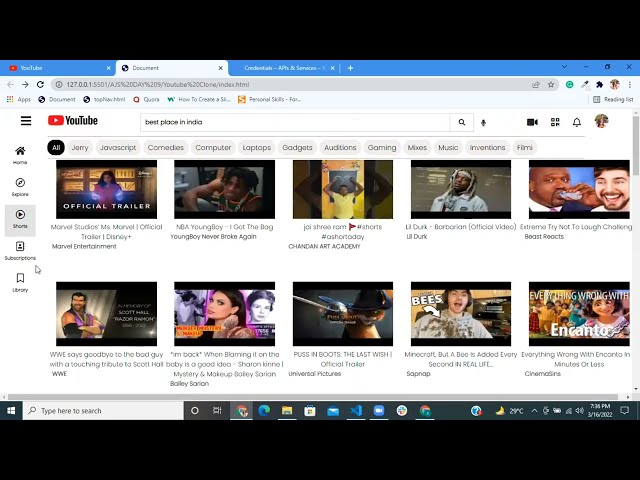Screen dimensions: 640x480
Task: Bookmark this page with the star
Action: coord(551,84)
